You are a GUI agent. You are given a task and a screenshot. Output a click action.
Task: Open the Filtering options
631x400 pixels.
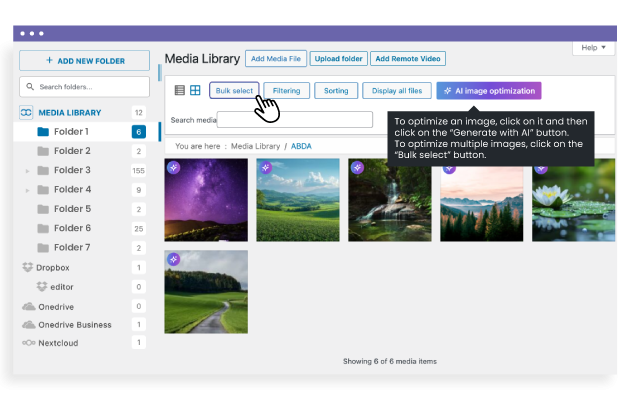pyautogui.click(x=286, y=91)
